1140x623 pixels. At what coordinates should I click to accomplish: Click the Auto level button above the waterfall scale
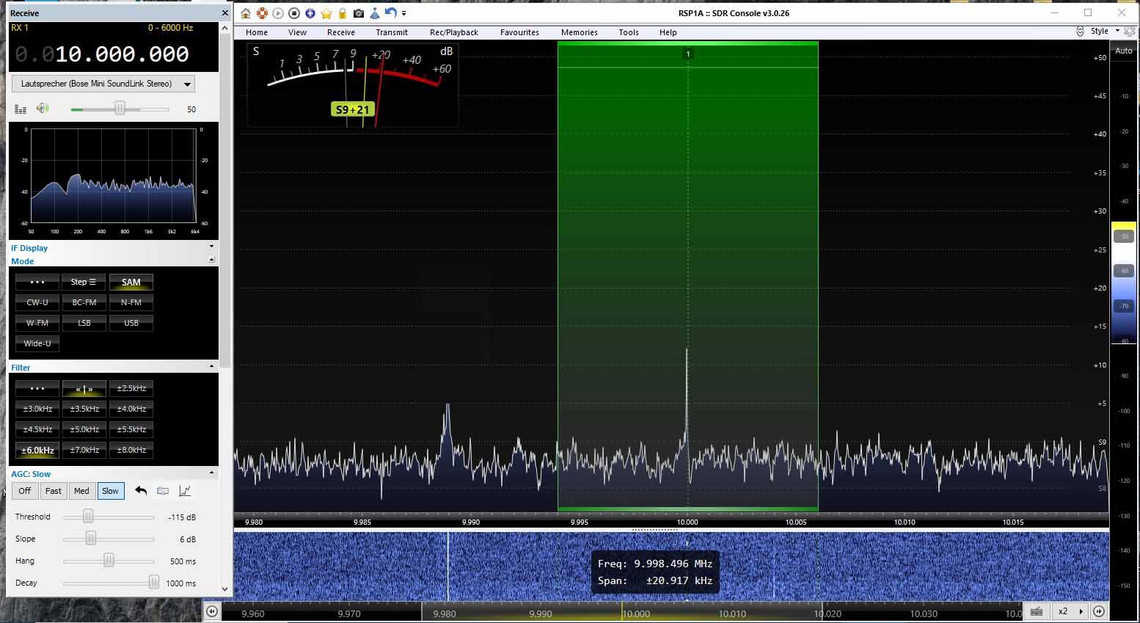[x=1123, y=51]
